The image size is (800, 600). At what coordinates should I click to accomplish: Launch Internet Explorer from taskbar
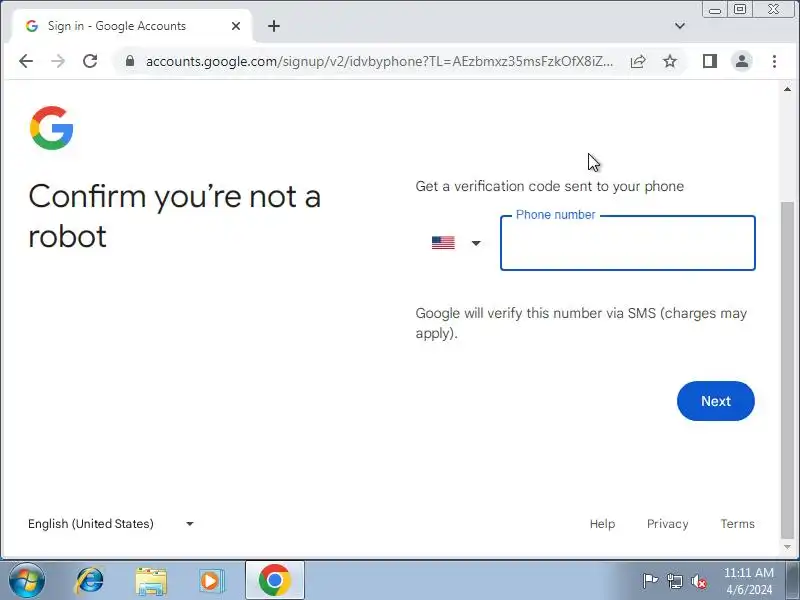pos(90,581)
